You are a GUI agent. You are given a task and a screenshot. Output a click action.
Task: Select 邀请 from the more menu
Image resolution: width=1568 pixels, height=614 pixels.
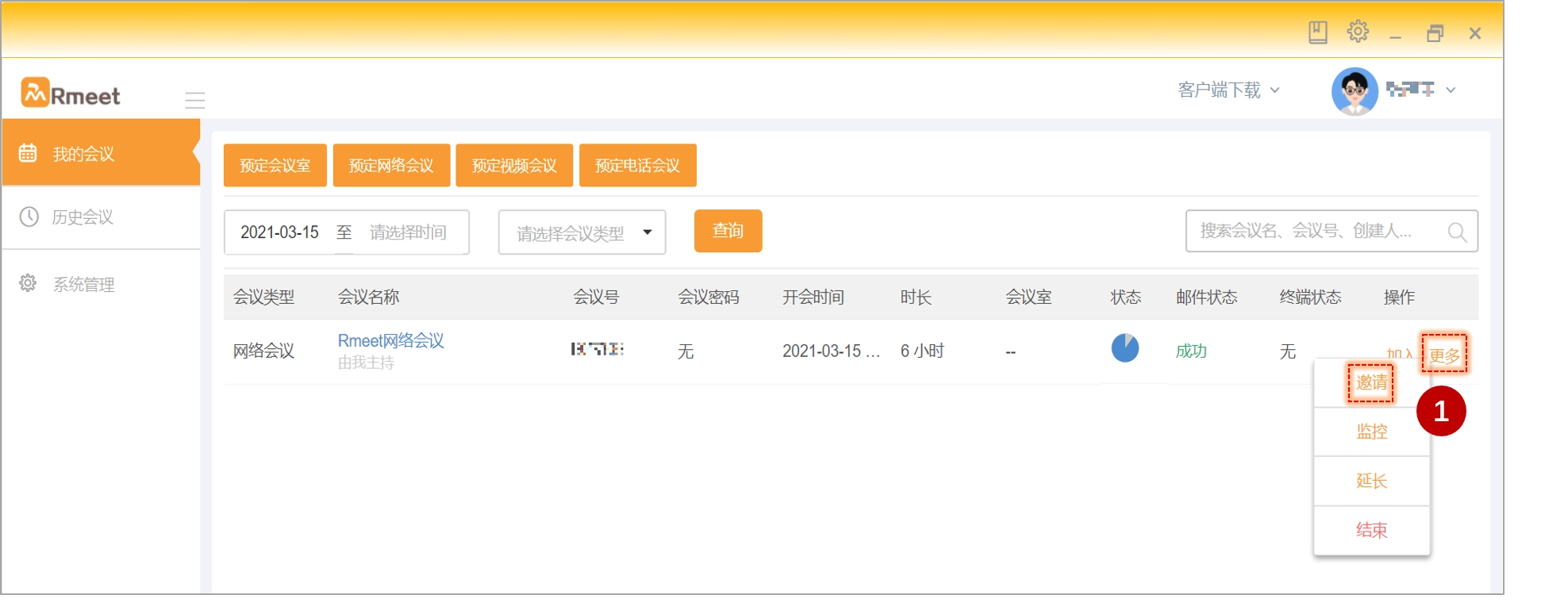click(x=1370, y=383)
